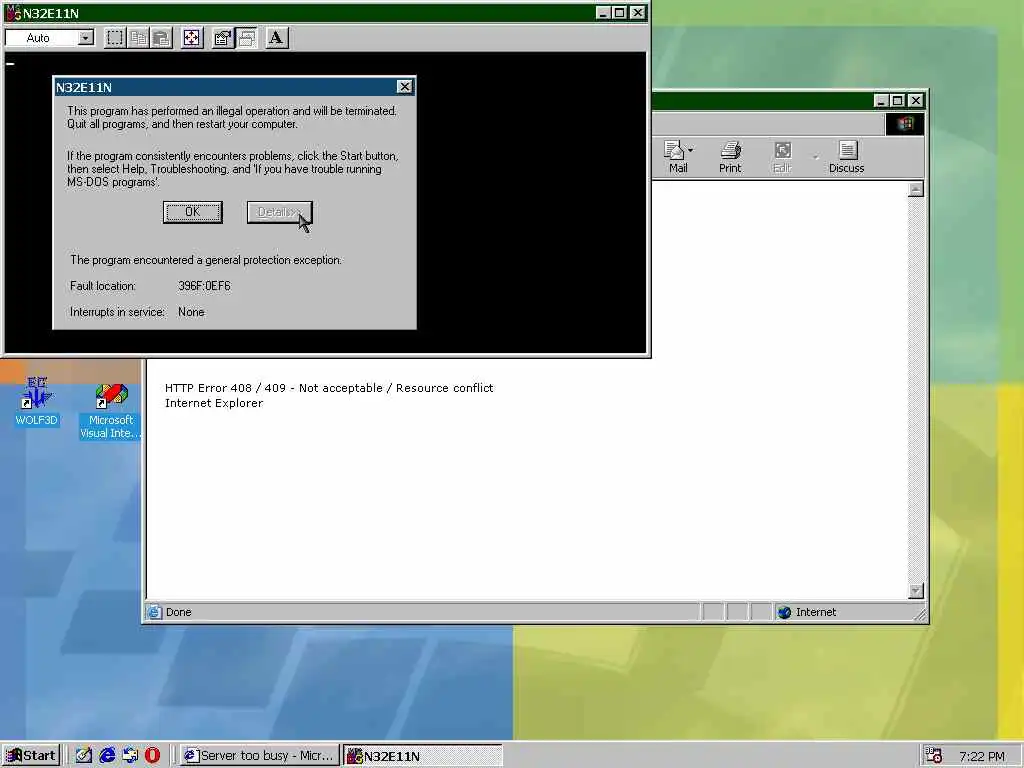Open the Mail button dropdown arrow
The image size is (1024, 768).
point(691,150)
